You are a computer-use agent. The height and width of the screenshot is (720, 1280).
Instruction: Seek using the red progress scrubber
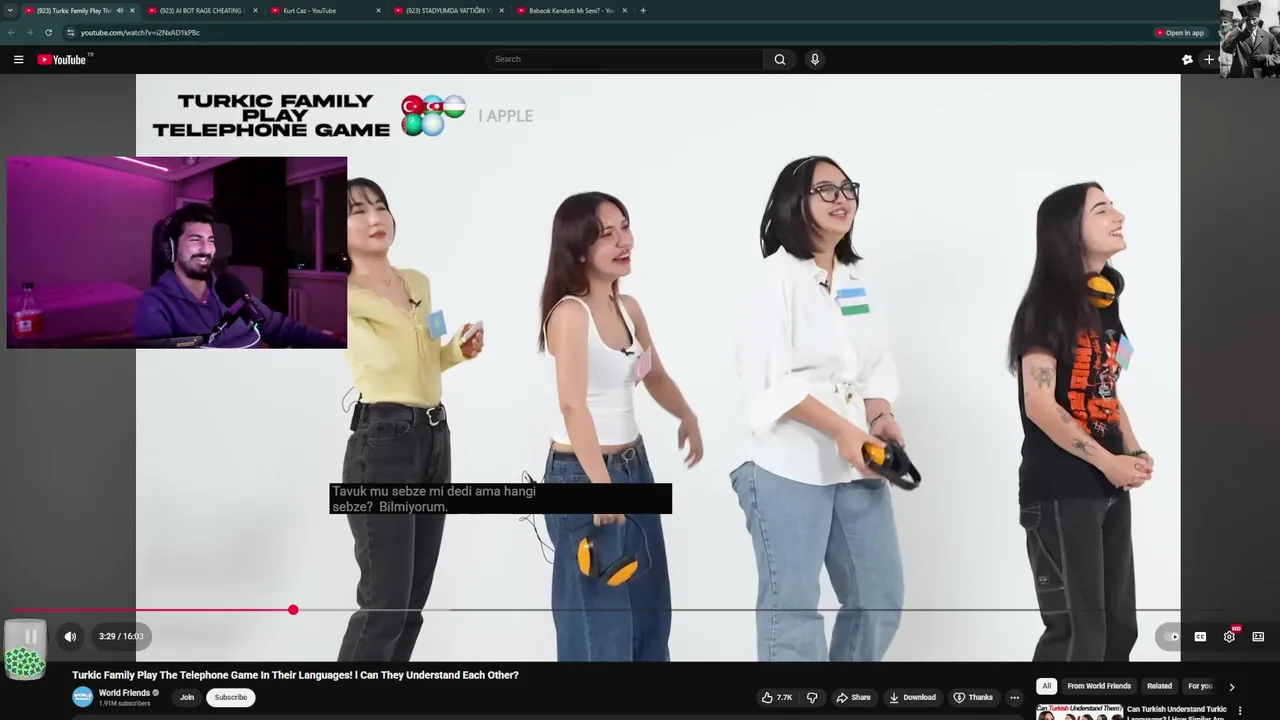pos(293,609)
